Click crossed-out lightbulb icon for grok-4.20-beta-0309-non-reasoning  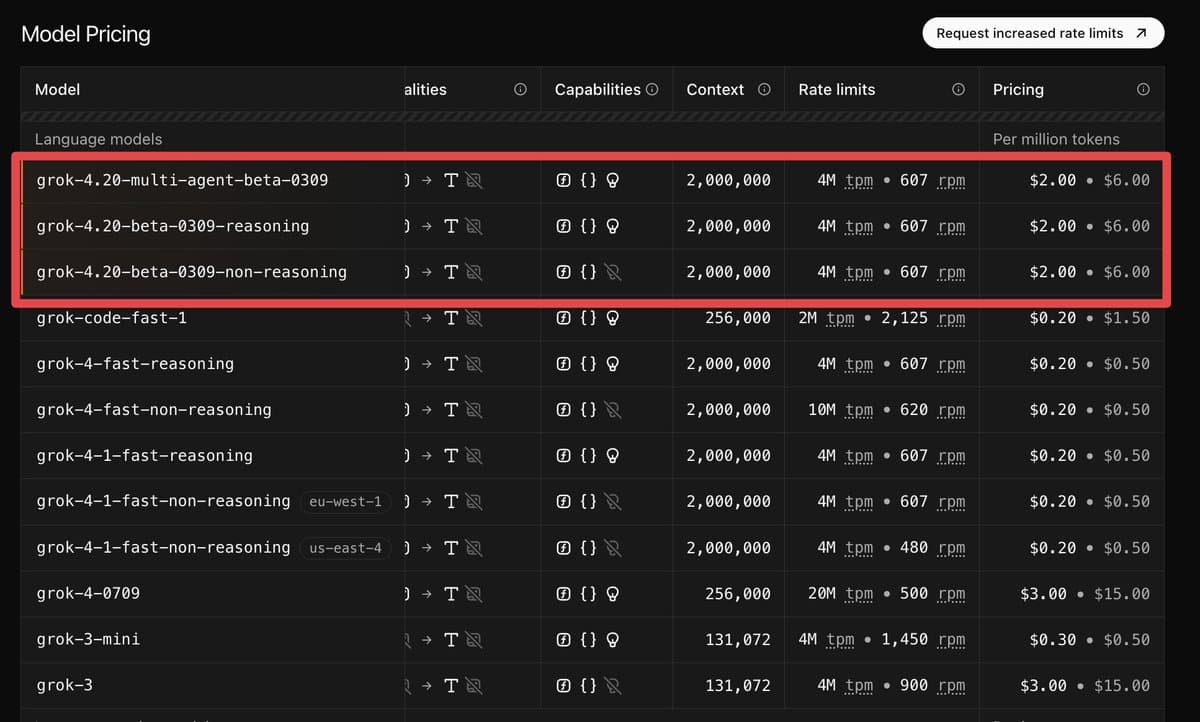[613, 272]
